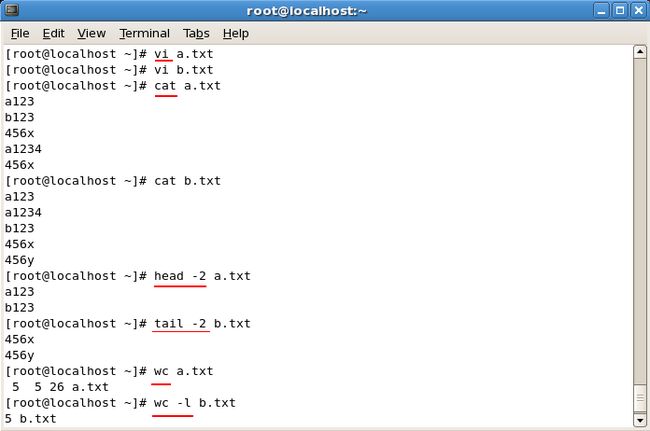
Task: Click the title text root@localhost:~
Action: (x=307, y=11)
